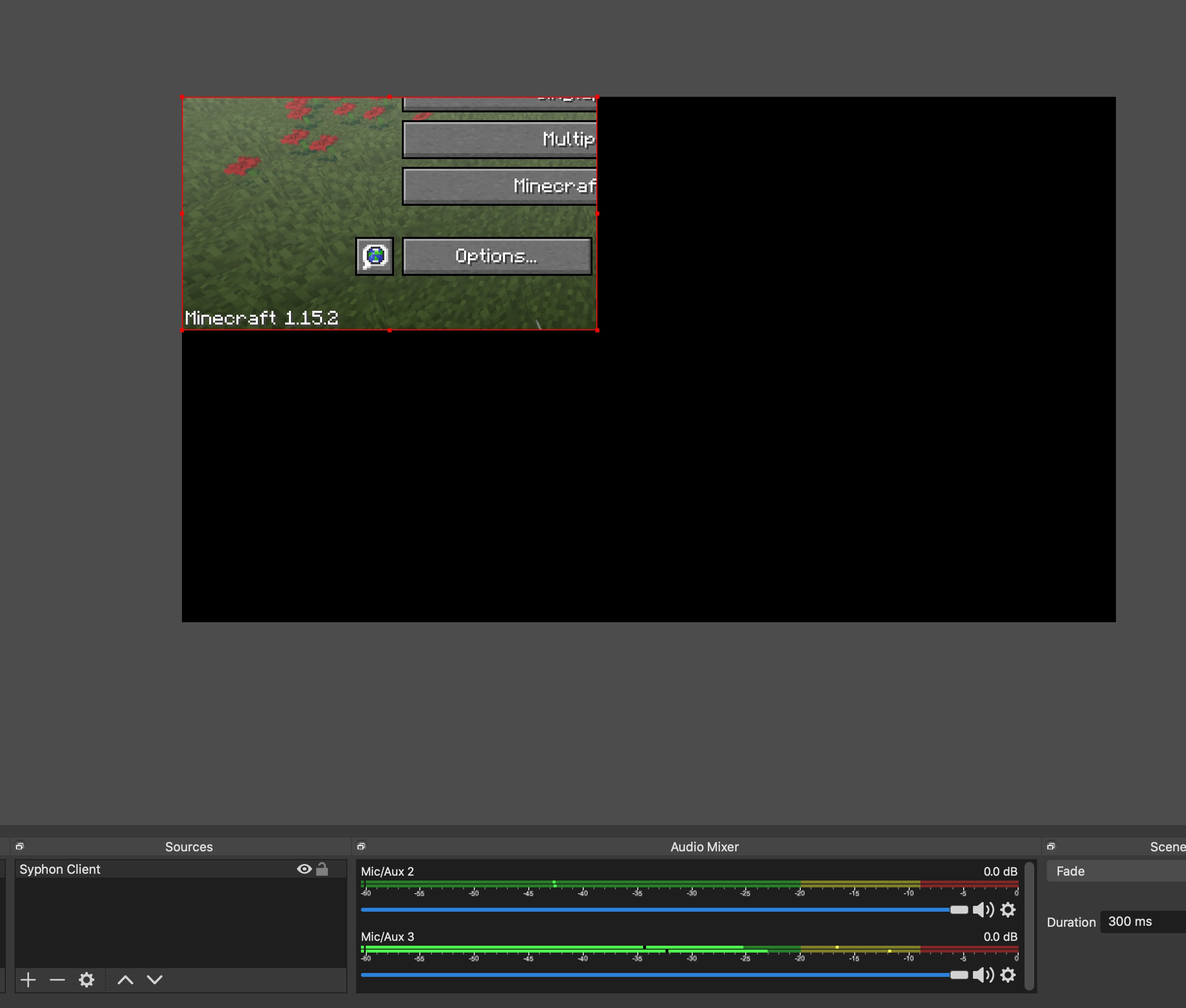Open the Fade transition dropdown
The width and height of the screenshot is (1186, 1008).
click(1116, 871)
